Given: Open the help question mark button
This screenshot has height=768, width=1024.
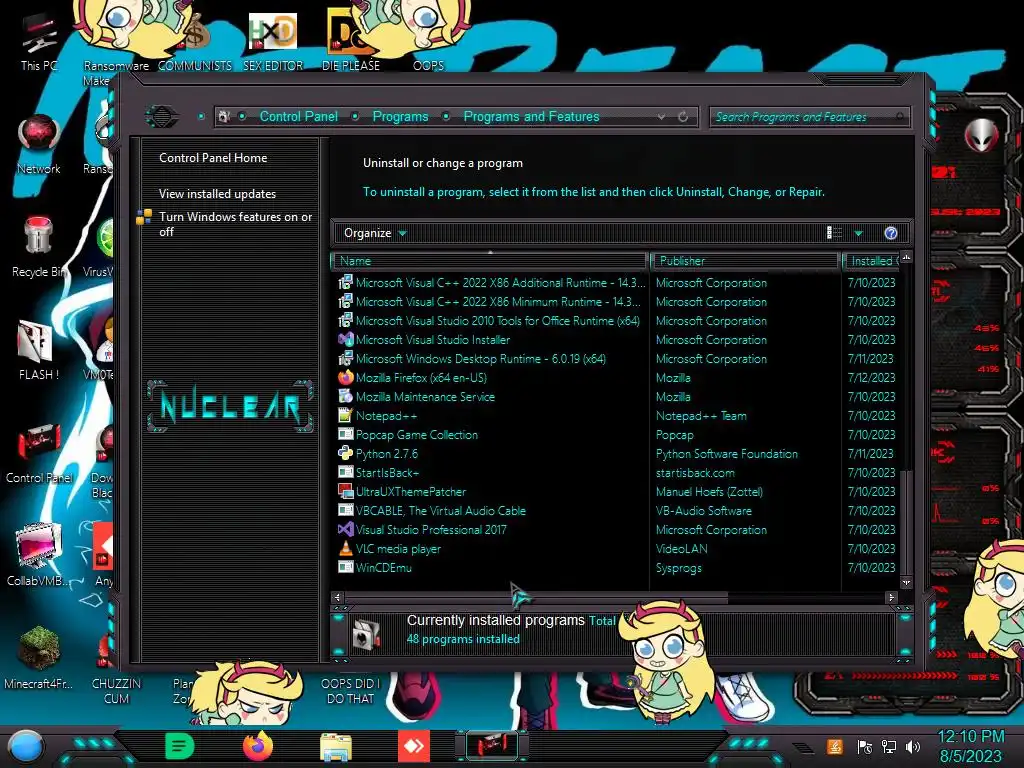Looking at the screenshot, I should click(891, 233).
